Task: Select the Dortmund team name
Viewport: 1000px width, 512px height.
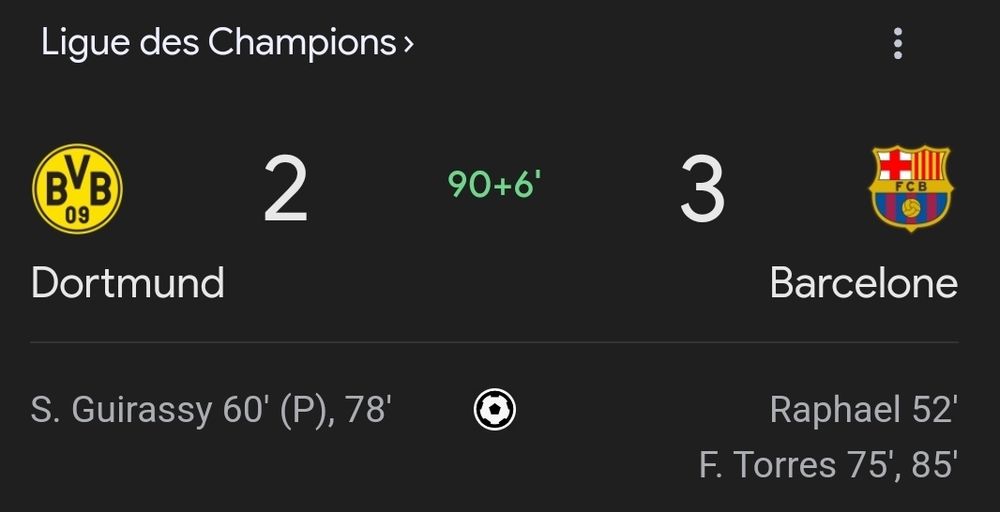Action: (127, 284)
